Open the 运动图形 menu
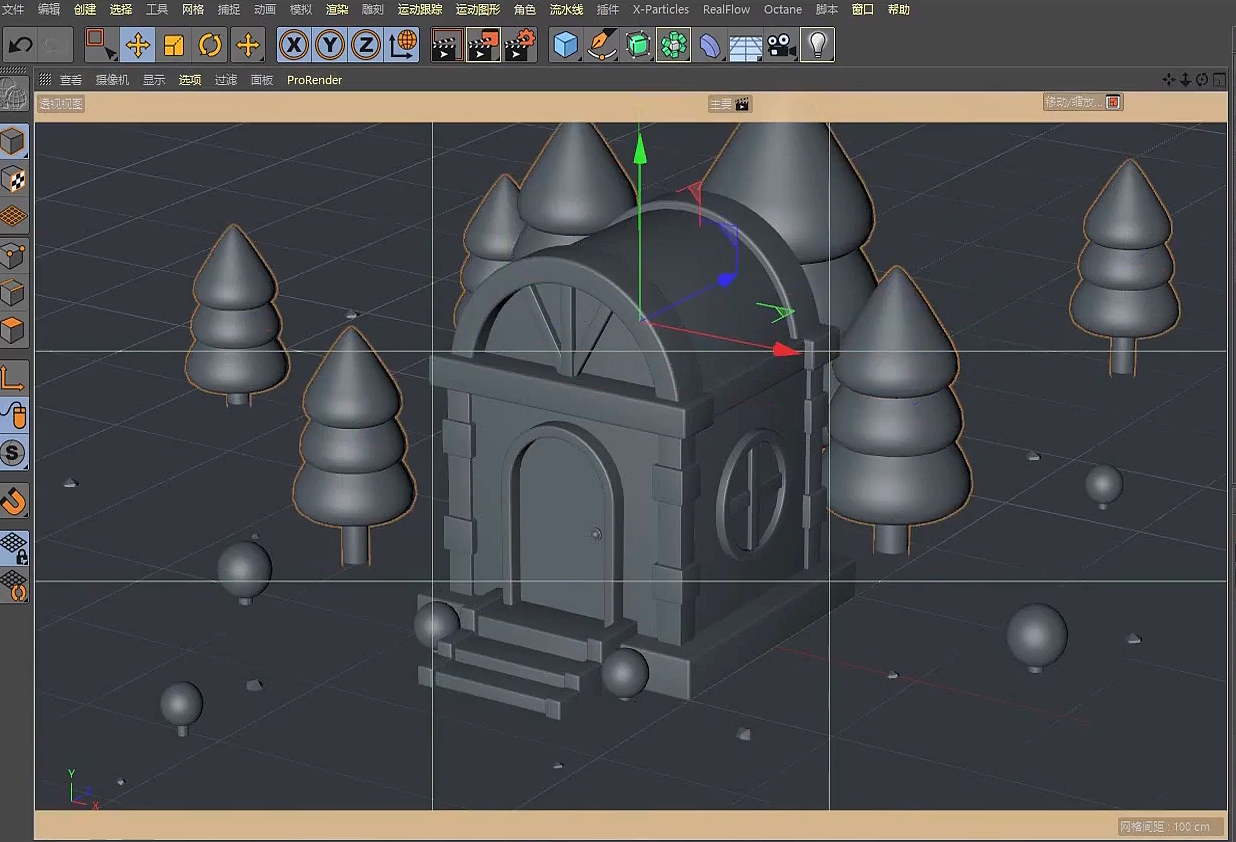The image size is (1236, 842). click(x=478, y=9)
